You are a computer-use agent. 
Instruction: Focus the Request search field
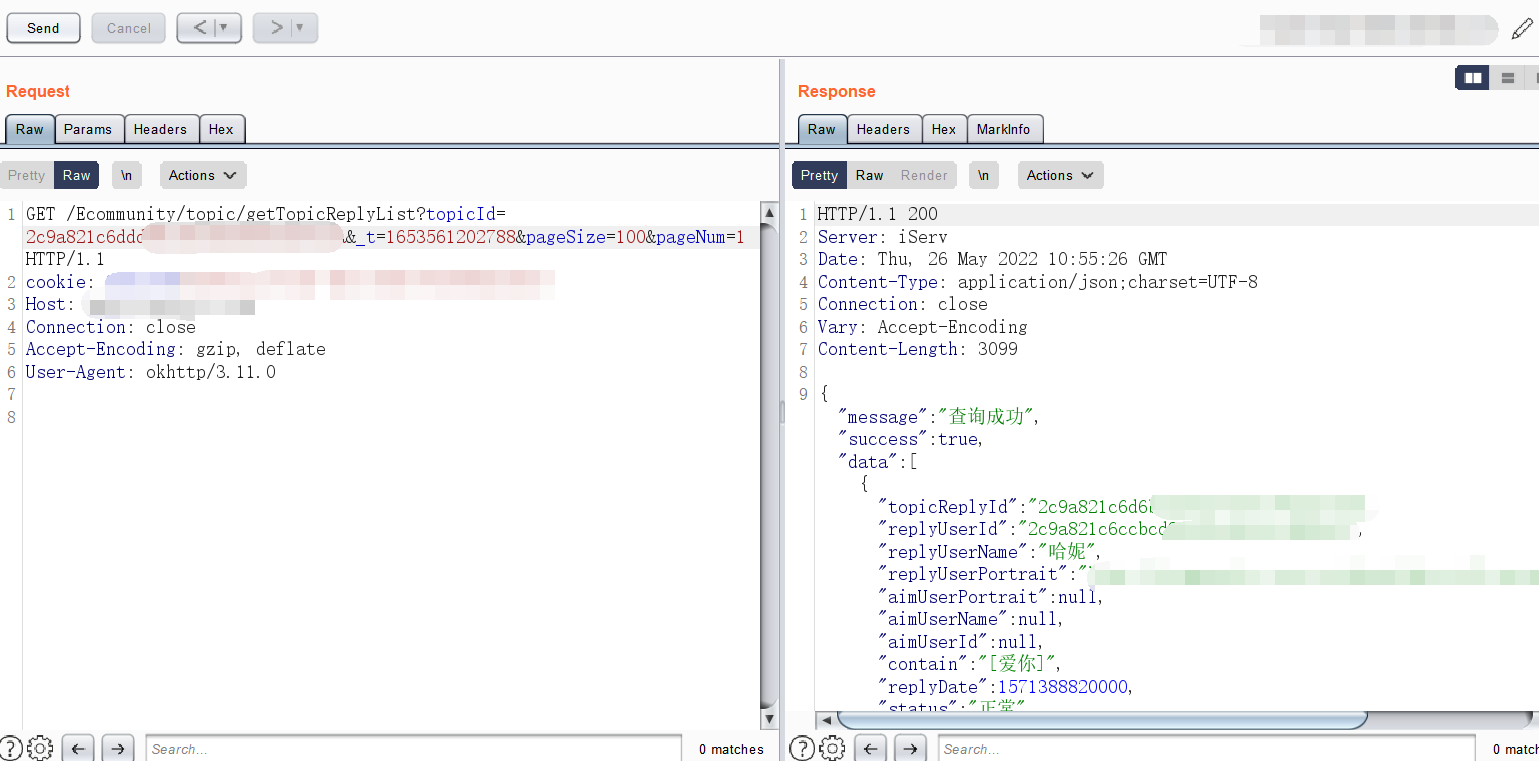pyautogui.click(x=414, y=749)
